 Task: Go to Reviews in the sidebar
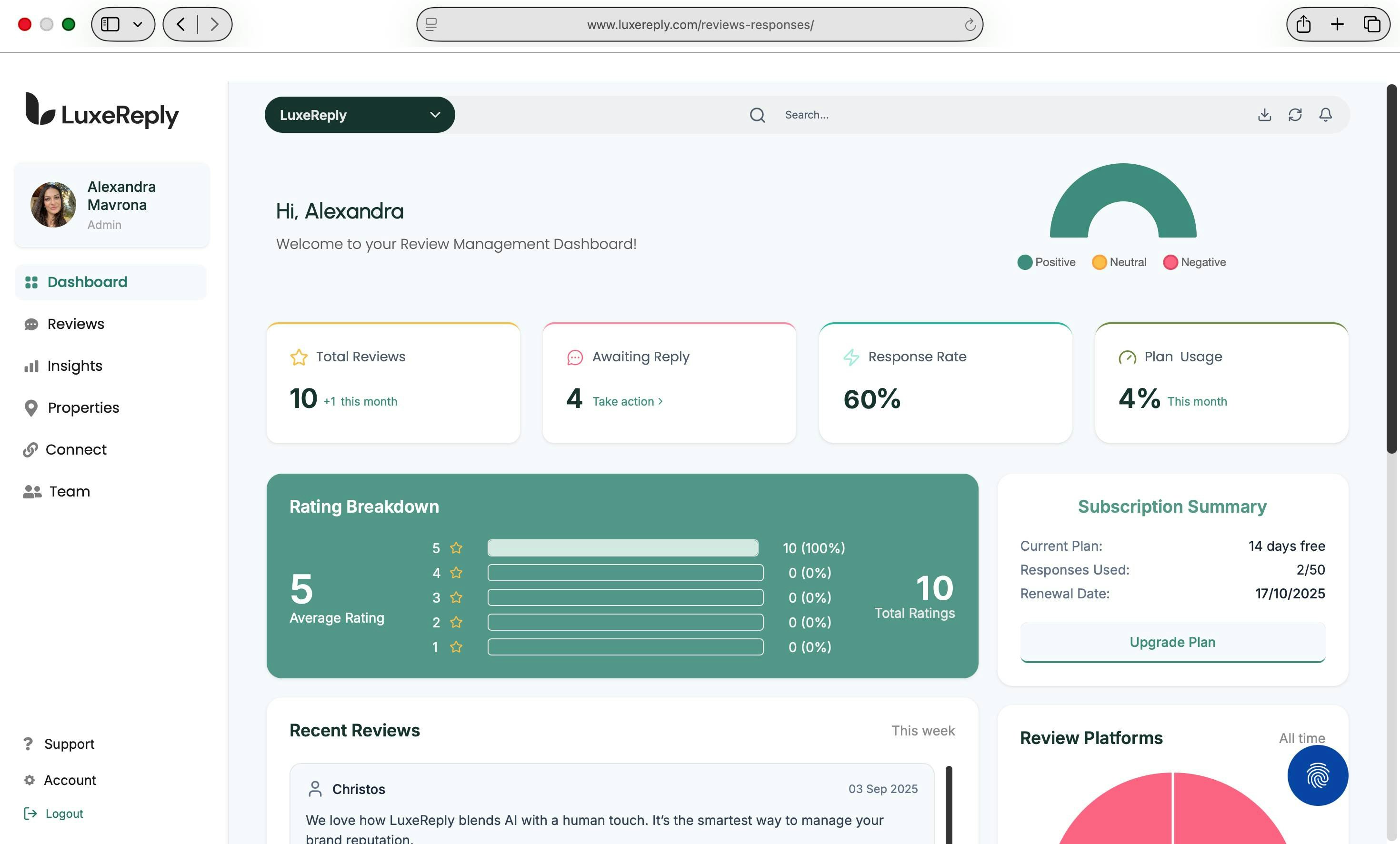76,324
